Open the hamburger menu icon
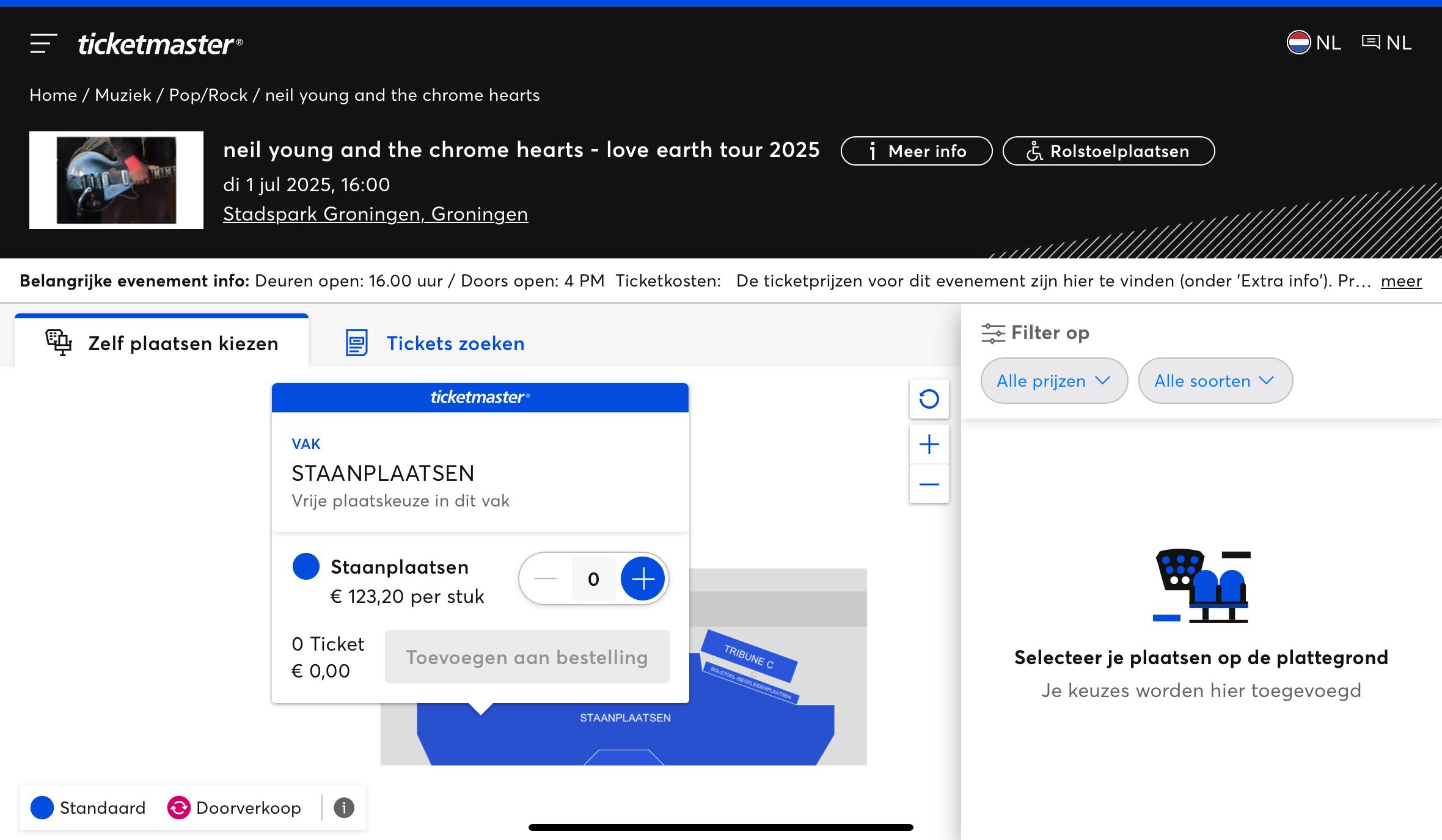This screenshot has height=840, width=1442. (43, 43)
